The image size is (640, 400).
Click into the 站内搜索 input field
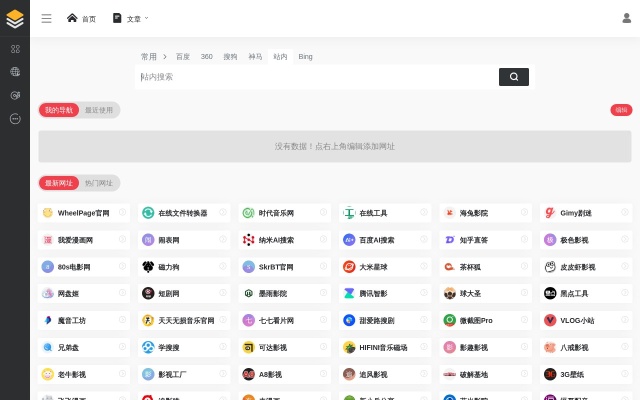click(x=315, y=77)
